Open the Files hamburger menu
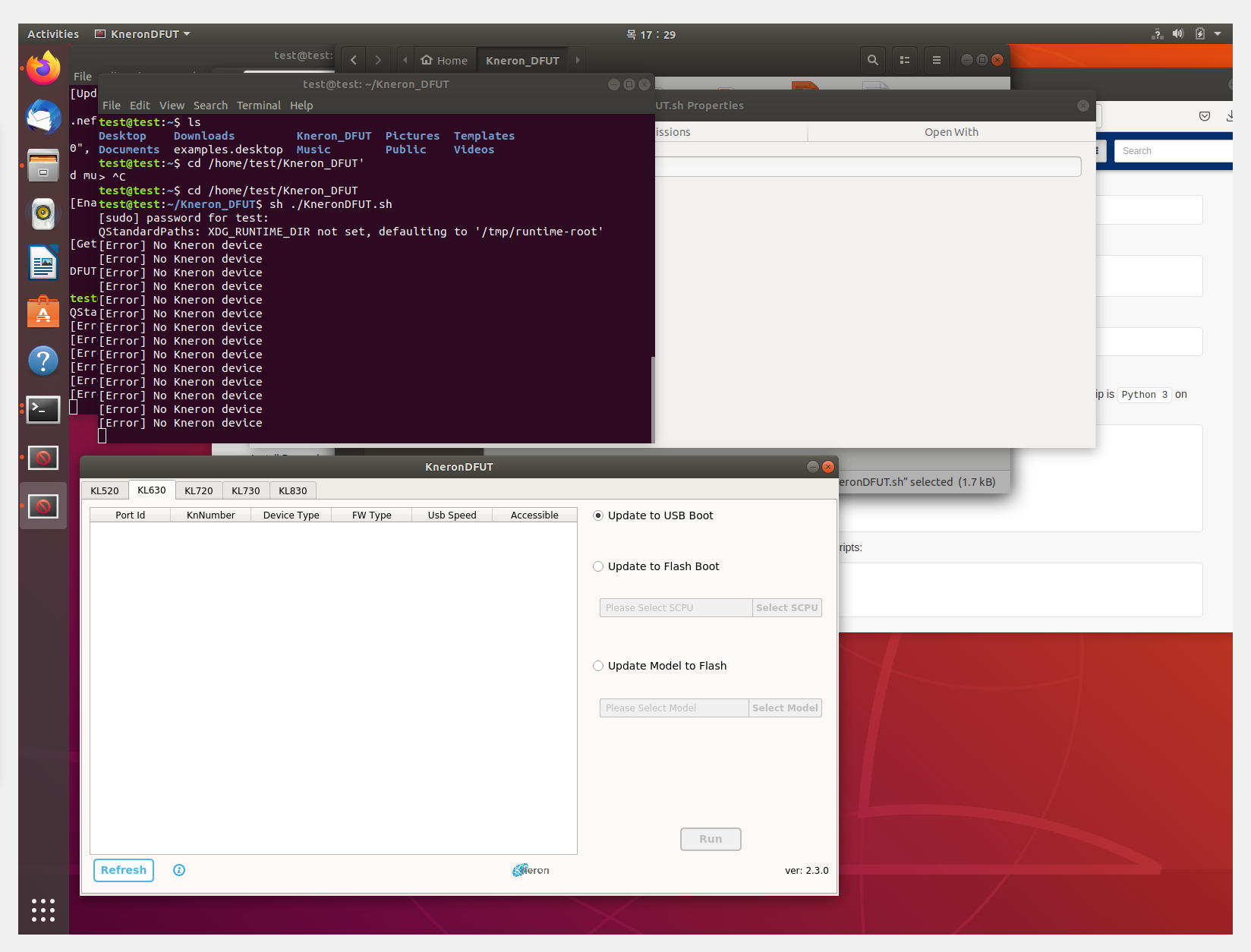The height and width of the screenshot is (952, 1251). [x=937, y=60]
